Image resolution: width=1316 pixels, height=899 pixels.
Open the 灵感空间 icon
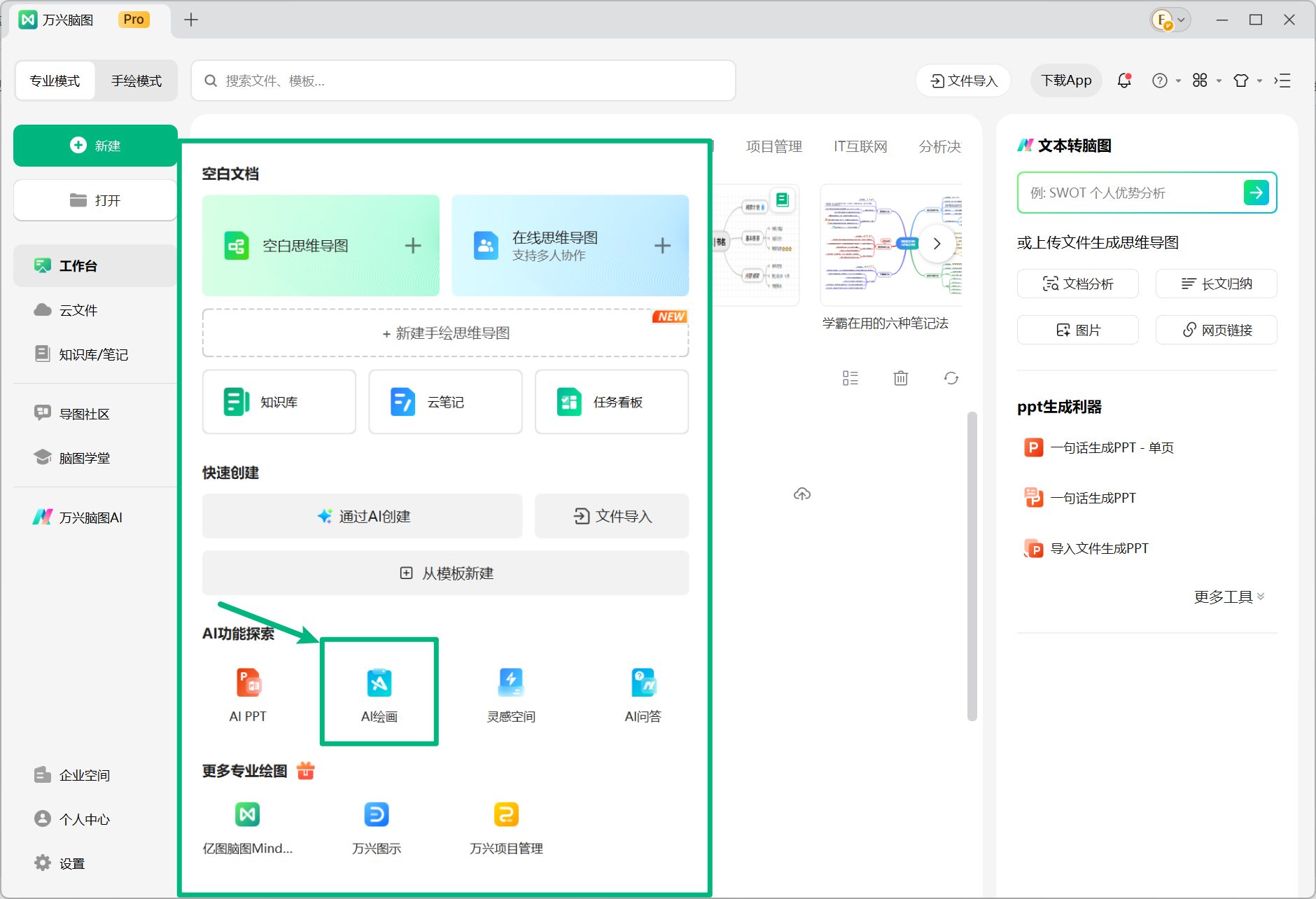(x=511, y=683)
